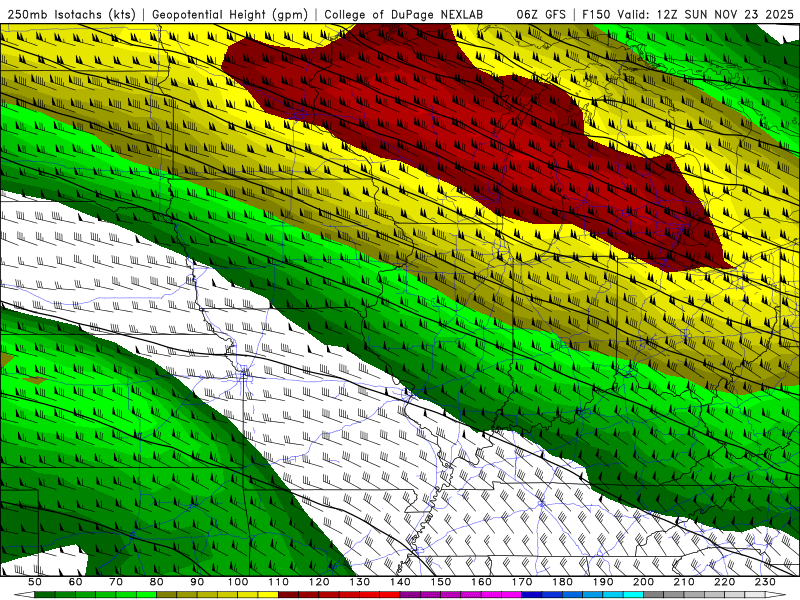800x600 pixels.
Task: Click the 150 value on color scale
Action: tap(441, 582)
